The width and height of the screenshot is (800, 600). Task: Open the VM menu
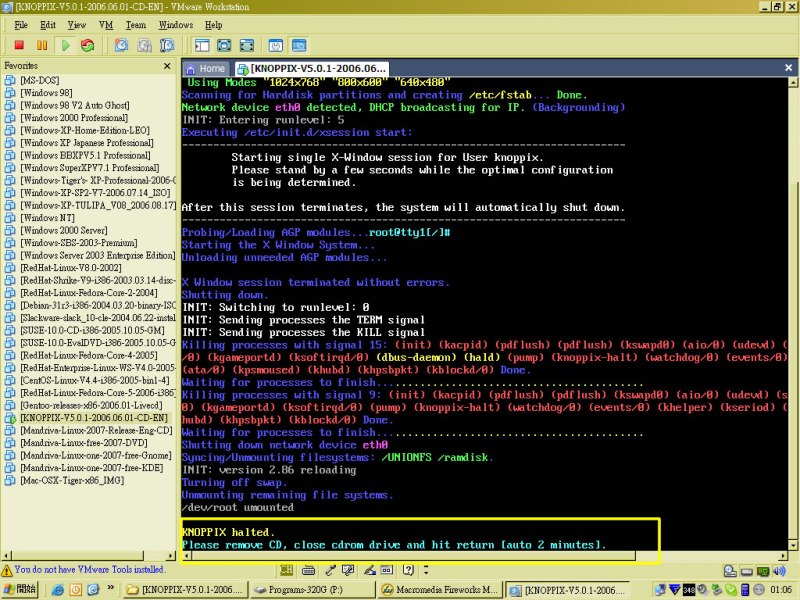pos(106,25)
